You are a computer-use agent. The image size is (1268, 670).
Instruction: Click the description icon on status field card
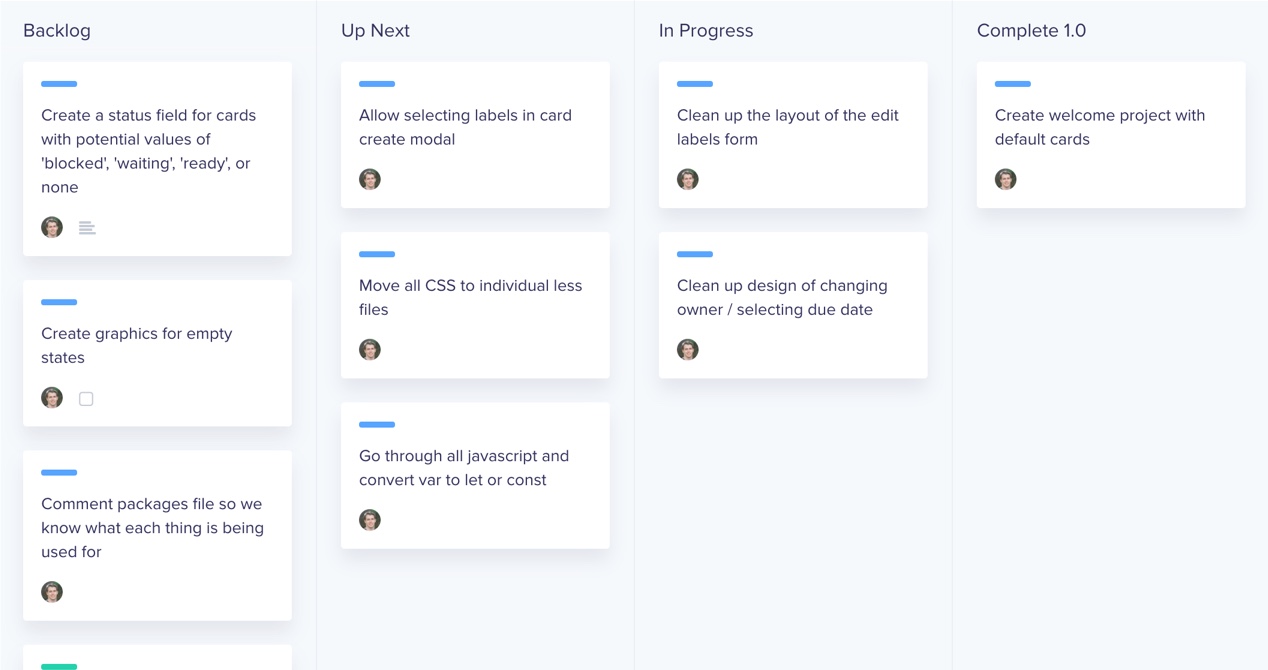click(87, 228)
